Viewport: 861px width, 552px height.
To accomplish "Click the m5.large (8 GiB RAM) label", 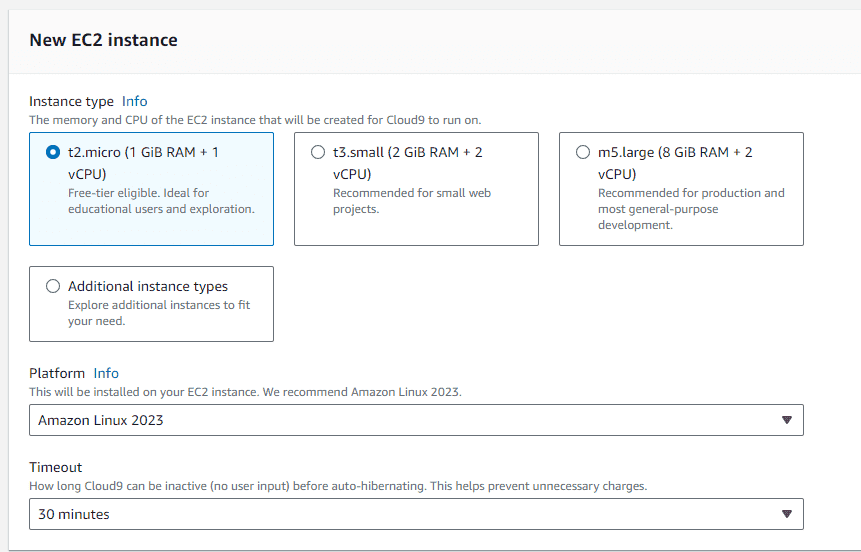I will tap(675, 163).
